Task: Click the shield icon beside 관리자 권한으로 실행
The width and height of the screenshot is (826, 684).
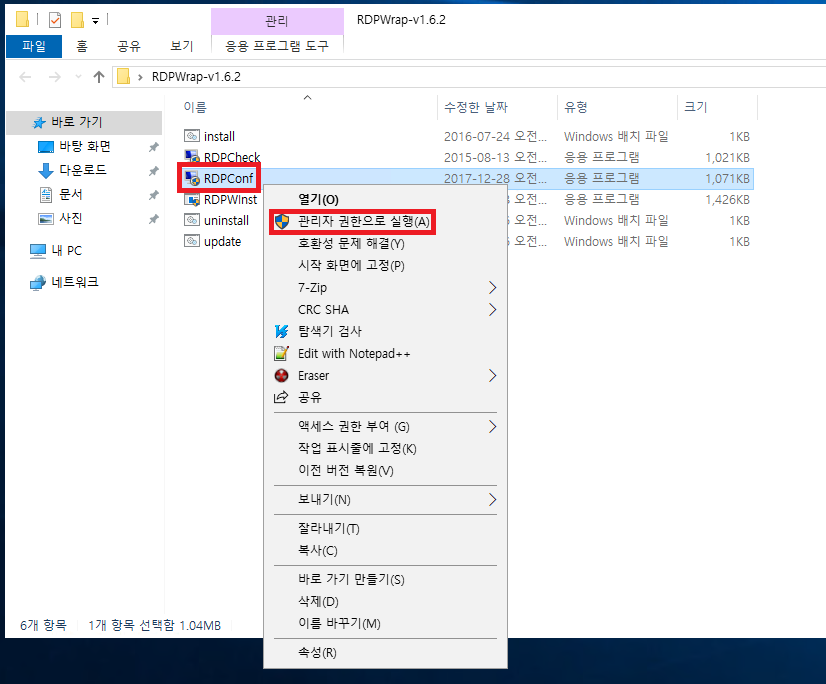Action: coord(282,221)
